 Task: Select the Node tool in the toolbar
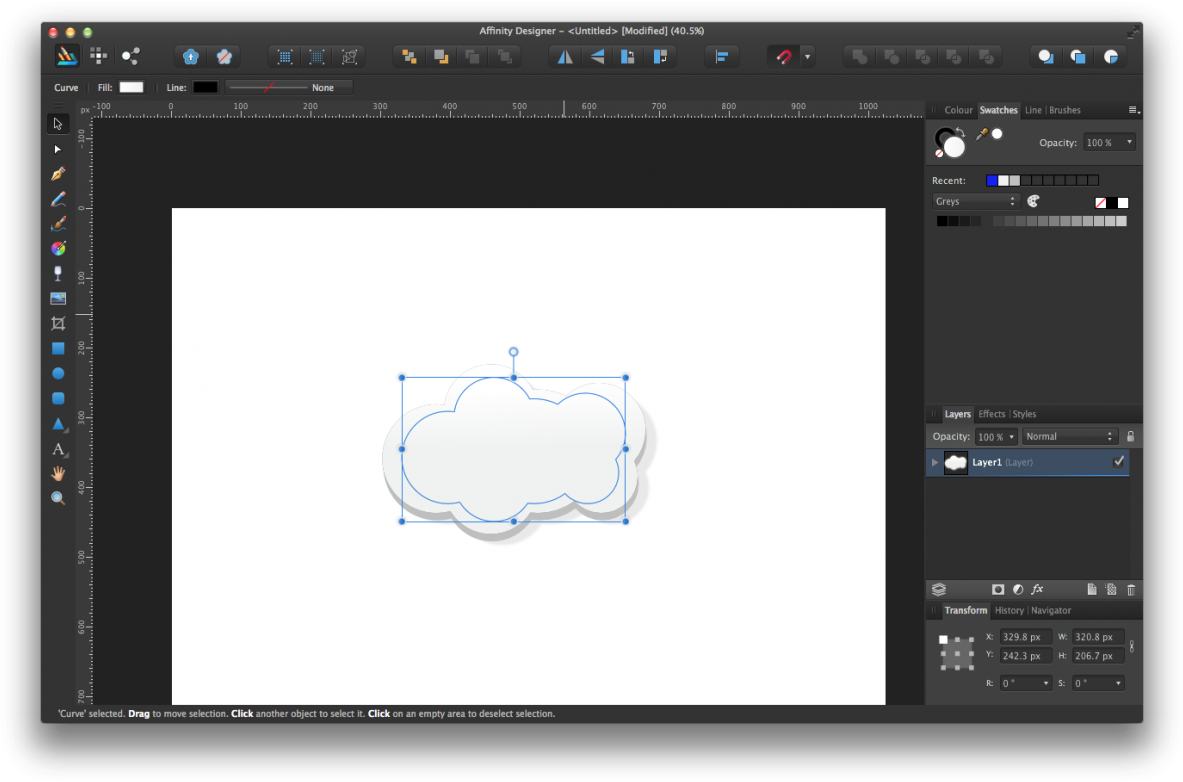58,148
